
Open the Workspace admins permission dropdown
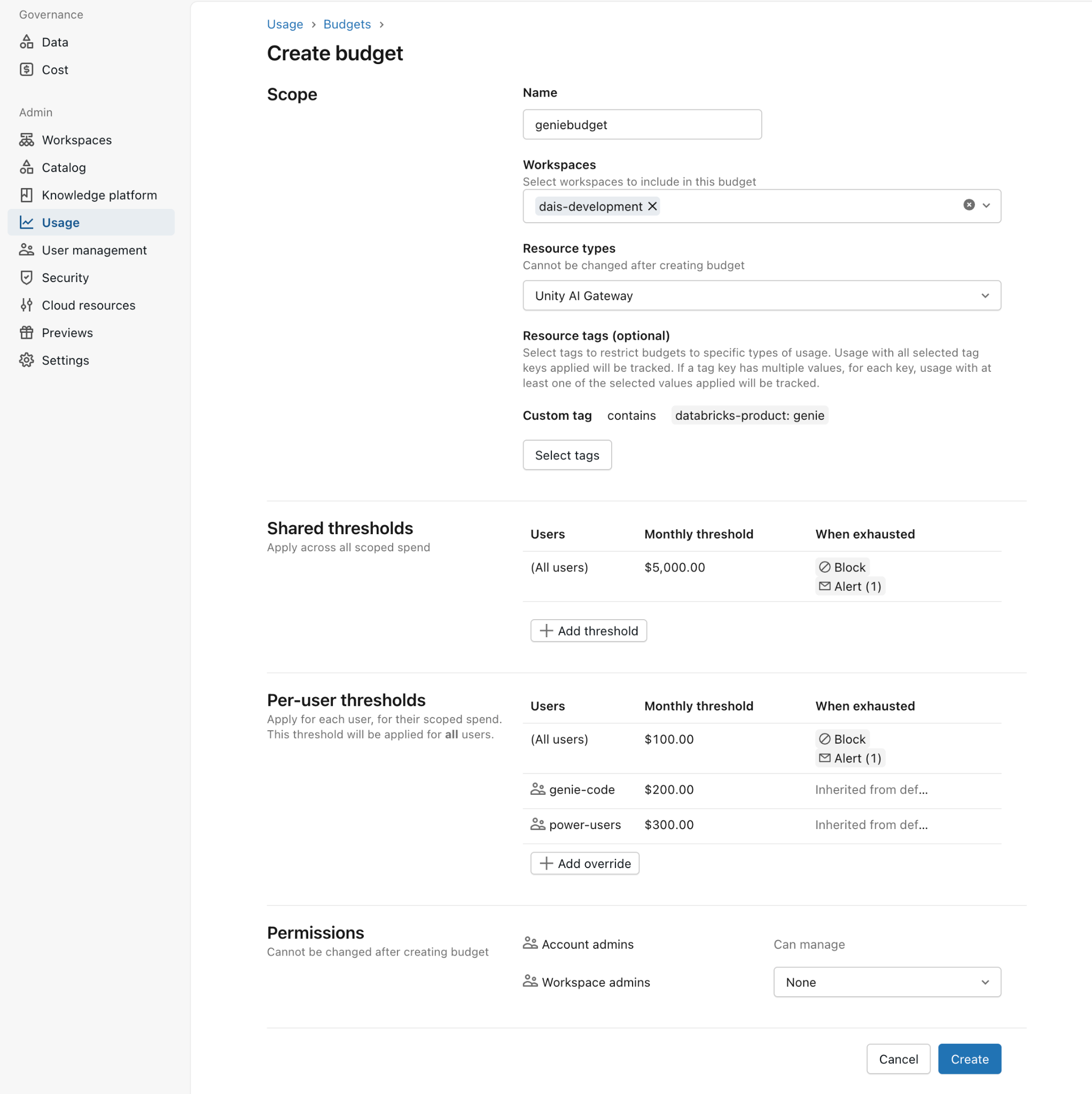click(x=887, y=982)
